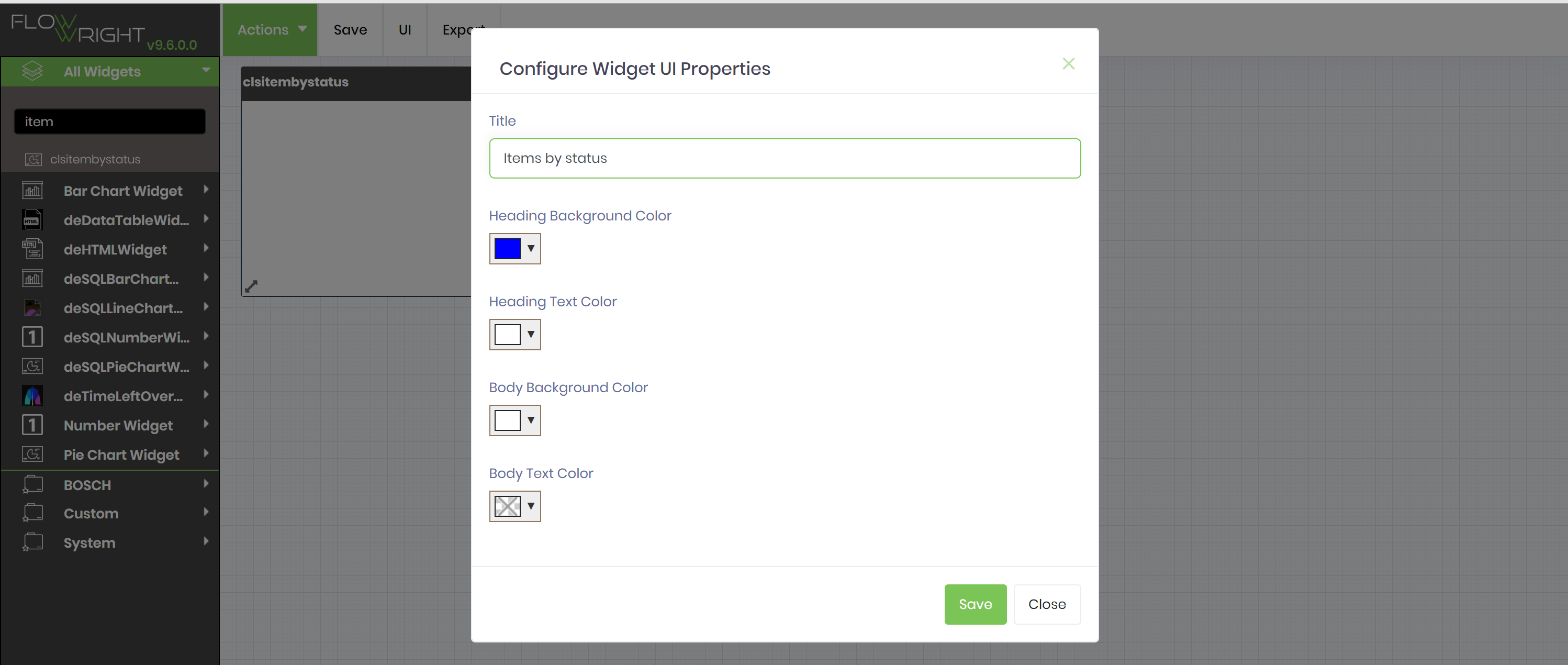Open the Heading Background Color dropdown
Screen dimensions: 1568x665
(531, 249)
